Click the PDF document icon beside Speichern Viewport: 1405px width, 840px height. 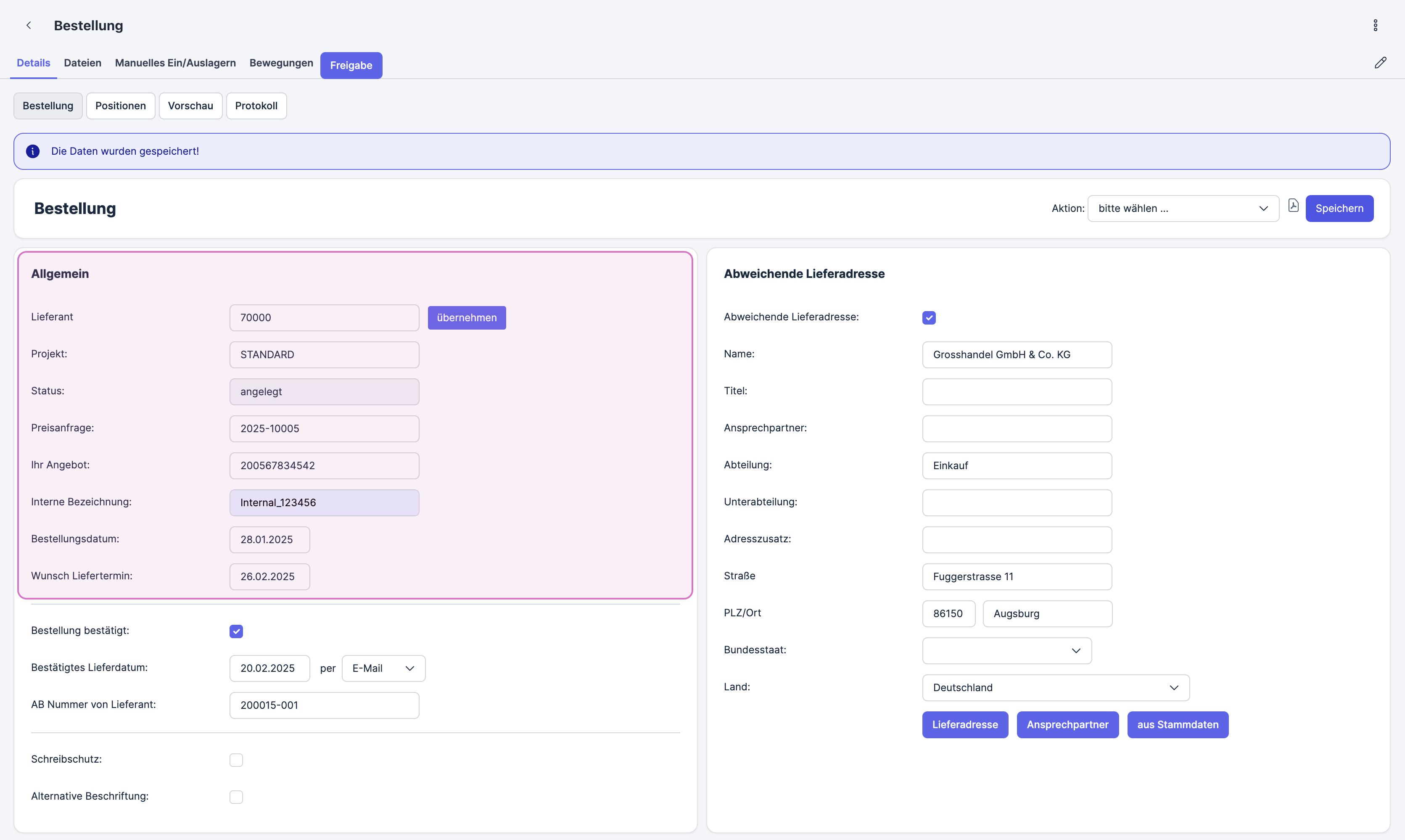coord(1293,206)
